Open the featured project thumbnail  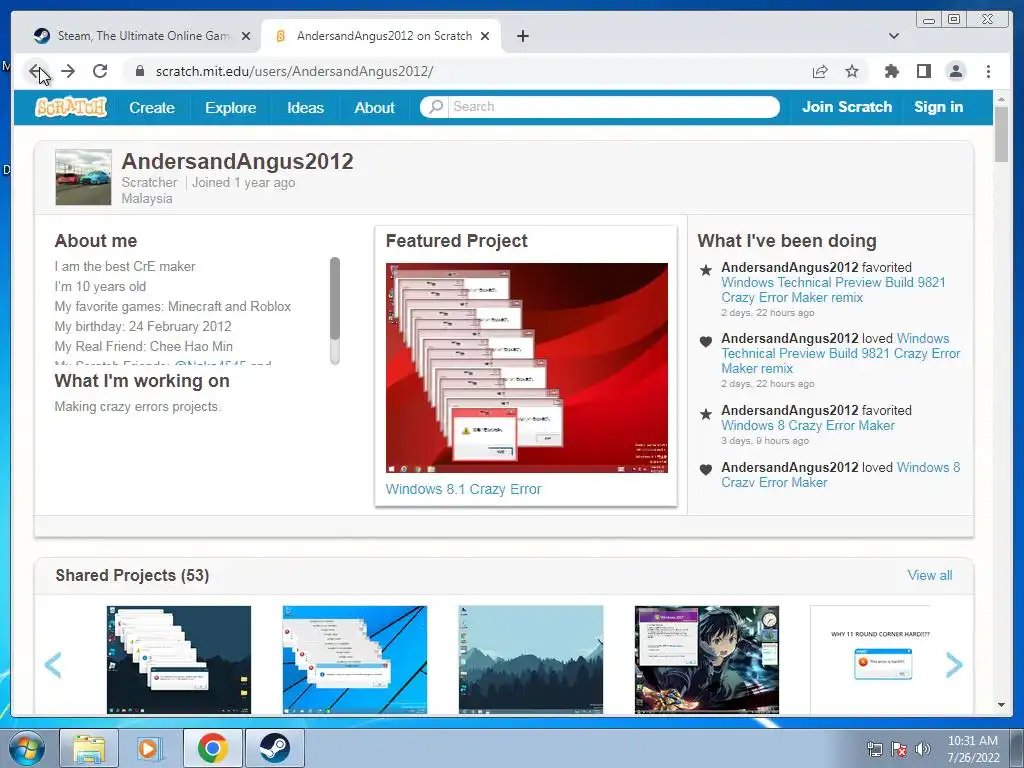[x=526, y=368]
